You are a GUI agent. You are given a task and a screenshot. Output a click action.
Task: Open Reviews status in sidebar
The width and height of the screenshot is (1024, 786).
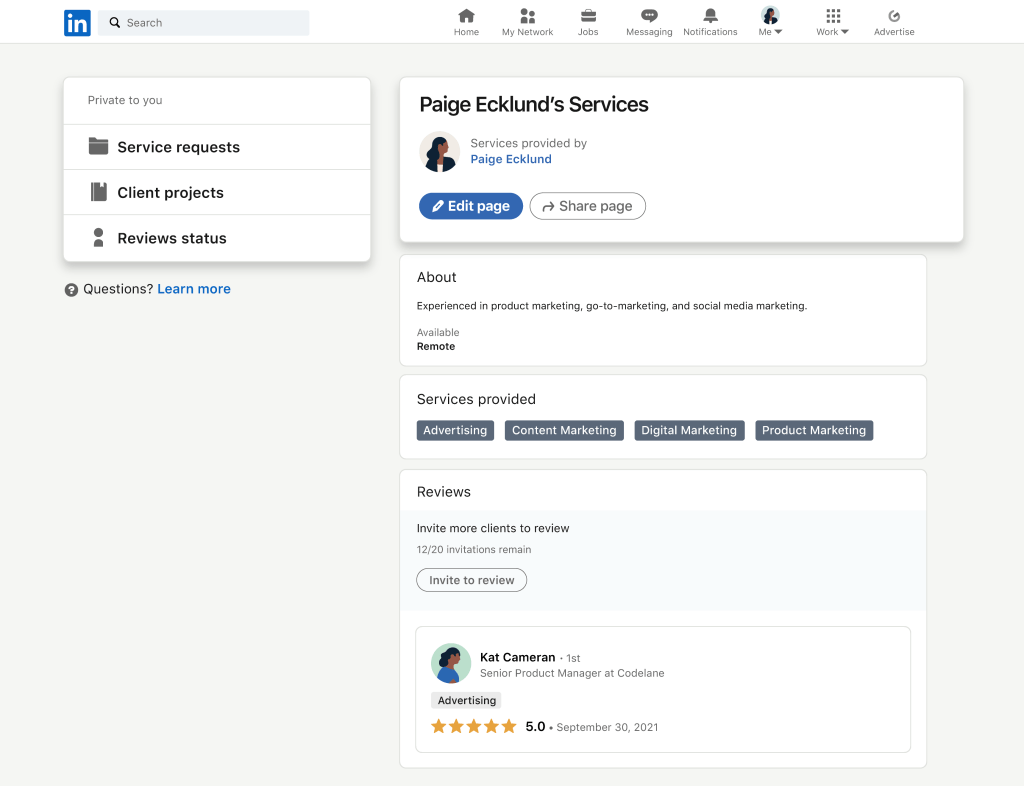click(x=171, y=238)
